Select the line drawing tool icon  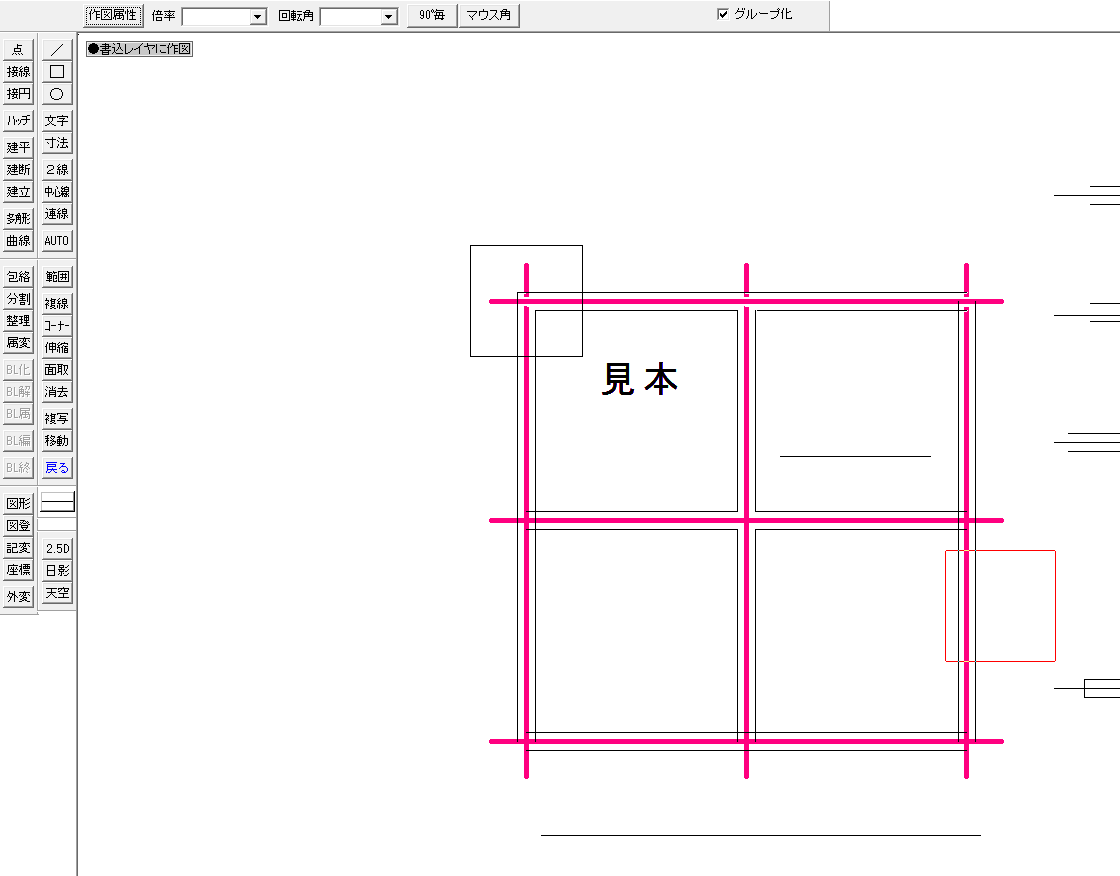pos(57,49)
